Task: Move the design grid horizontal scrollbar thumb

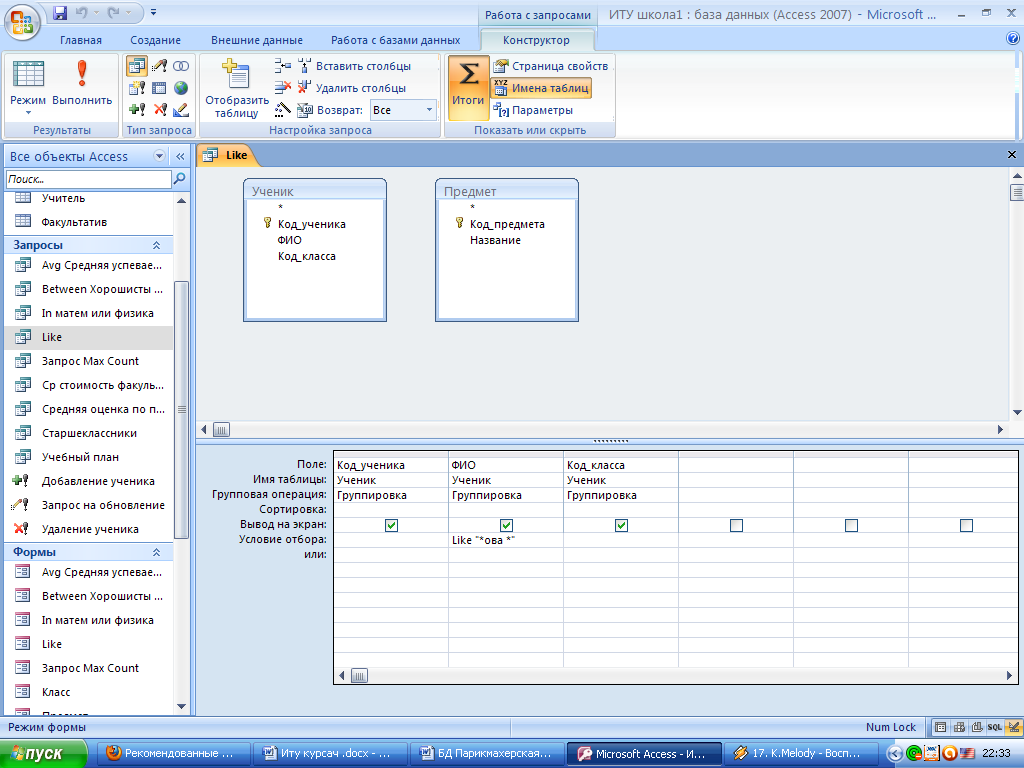Action: 359,675
